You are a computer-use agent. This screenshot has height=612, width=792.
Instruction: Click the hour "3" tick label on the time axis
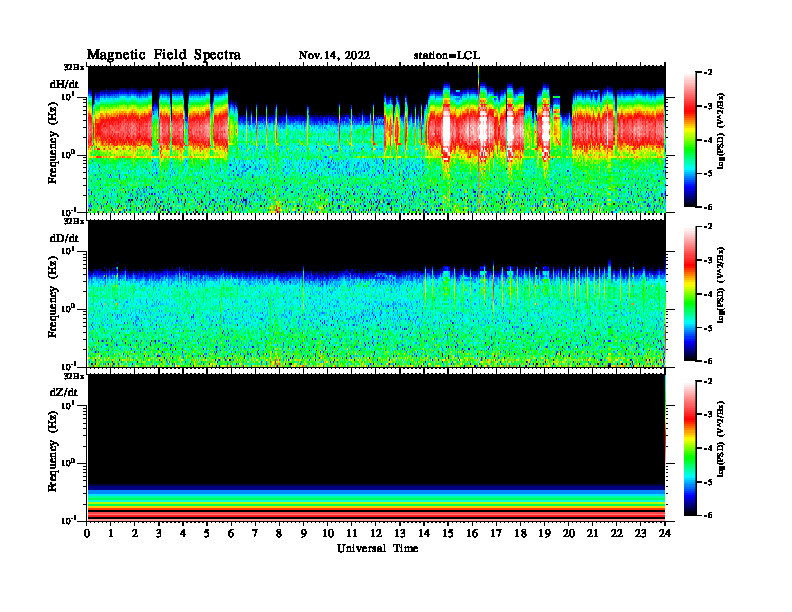click(159, 533)
